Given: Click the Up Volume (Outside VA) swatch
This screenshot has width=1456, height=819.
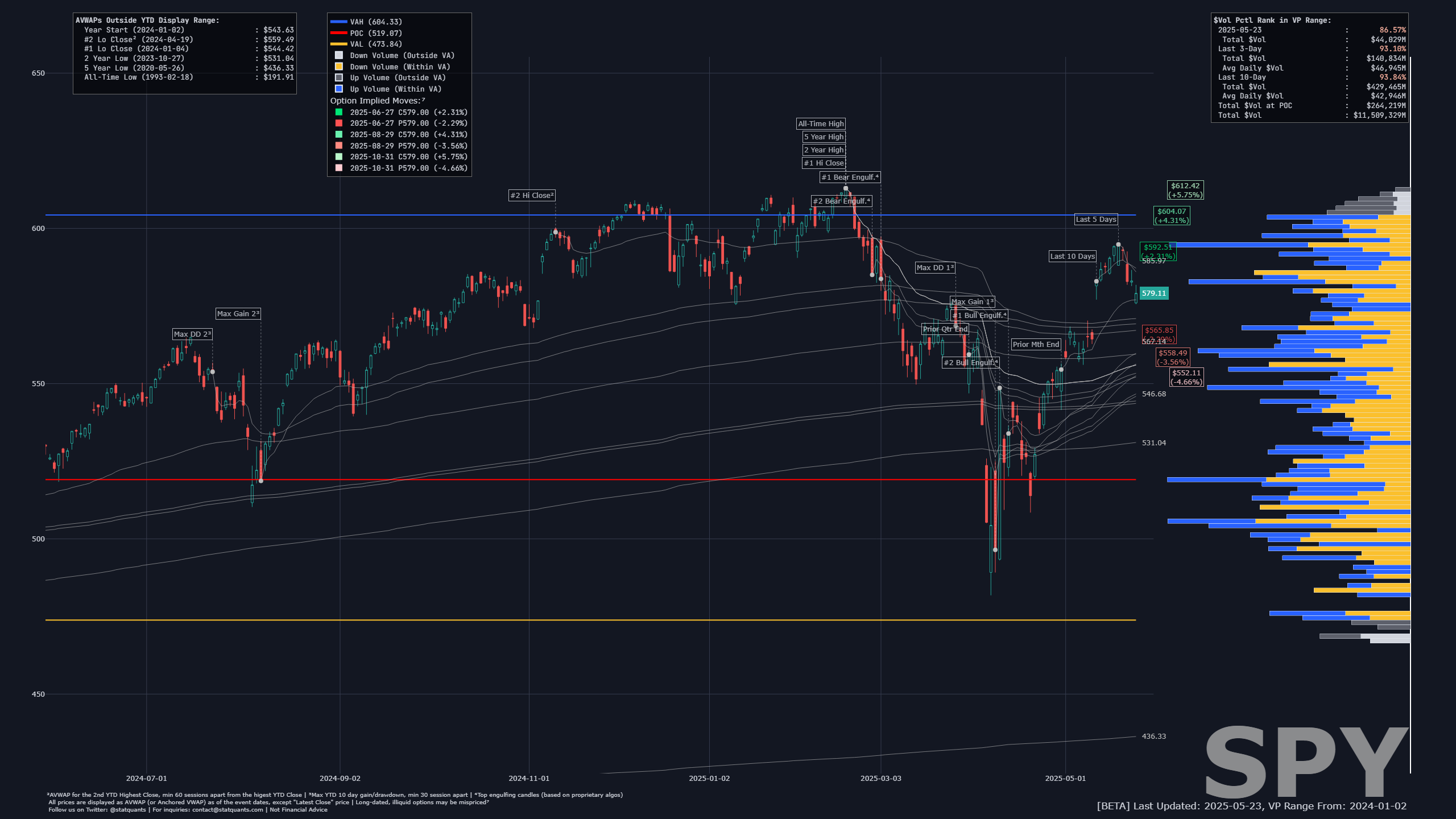Looking at the screenshot, I should pos(339,78).
